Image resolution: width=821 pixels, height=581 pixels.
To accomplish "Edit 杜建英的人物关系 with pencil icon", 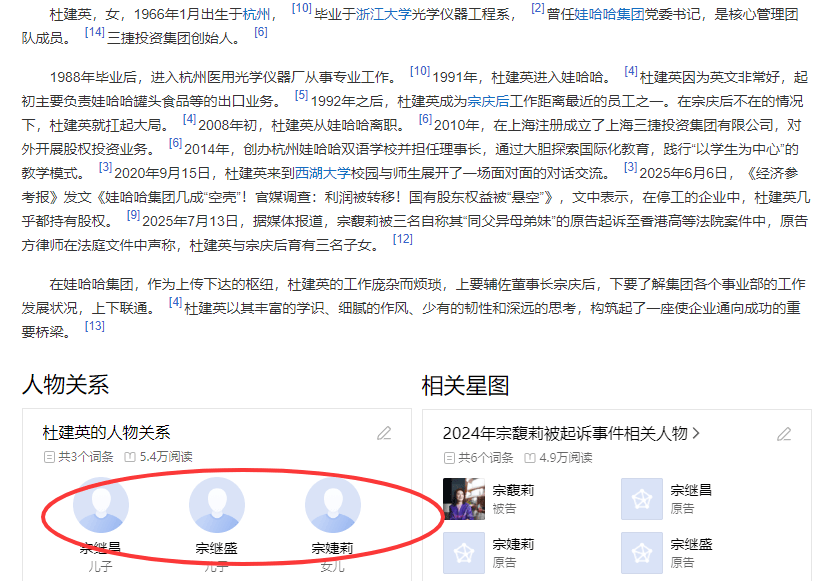I will [384, 433].
